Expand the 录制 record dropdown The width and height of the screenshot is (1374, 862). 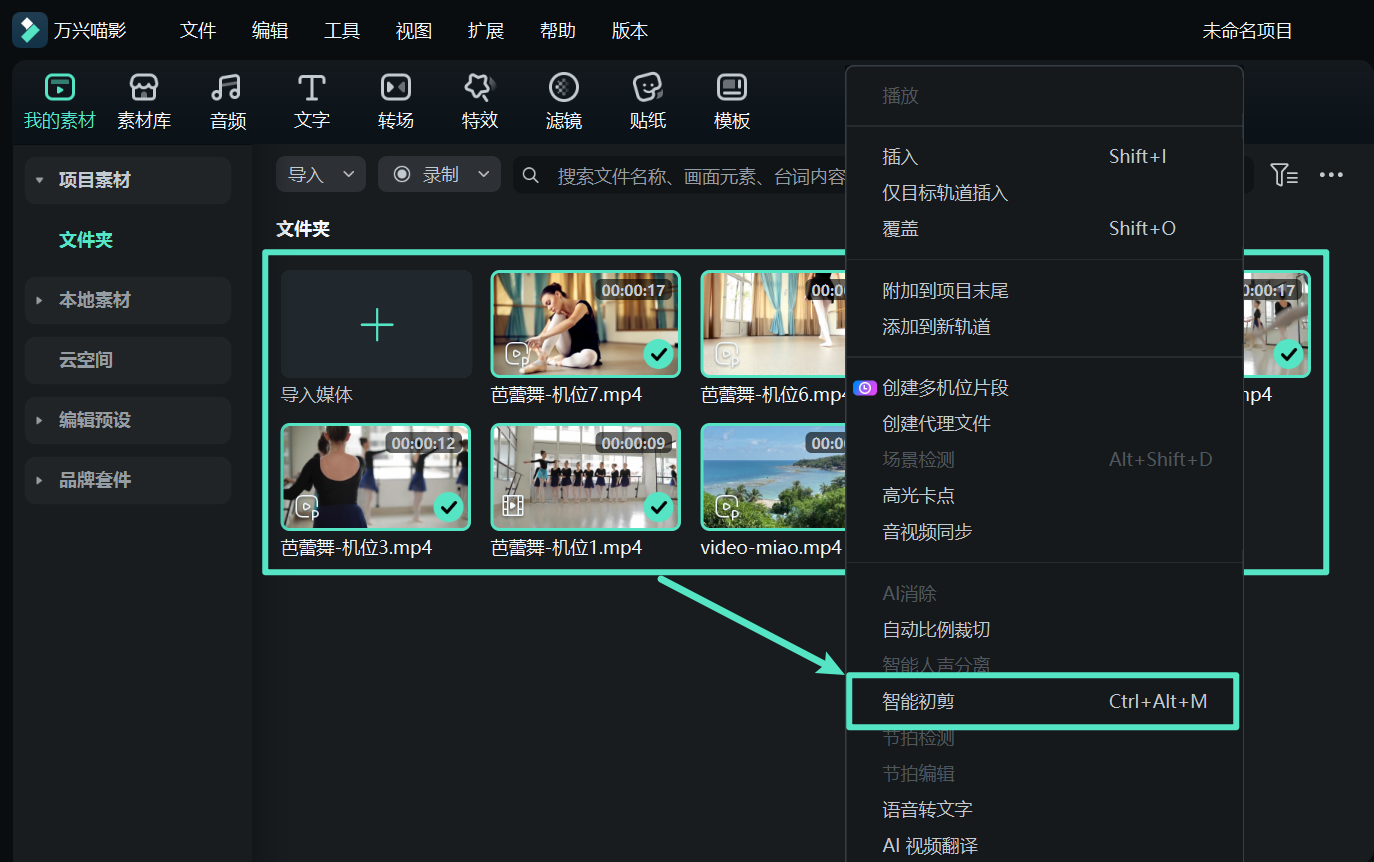(x=439, y=175)
